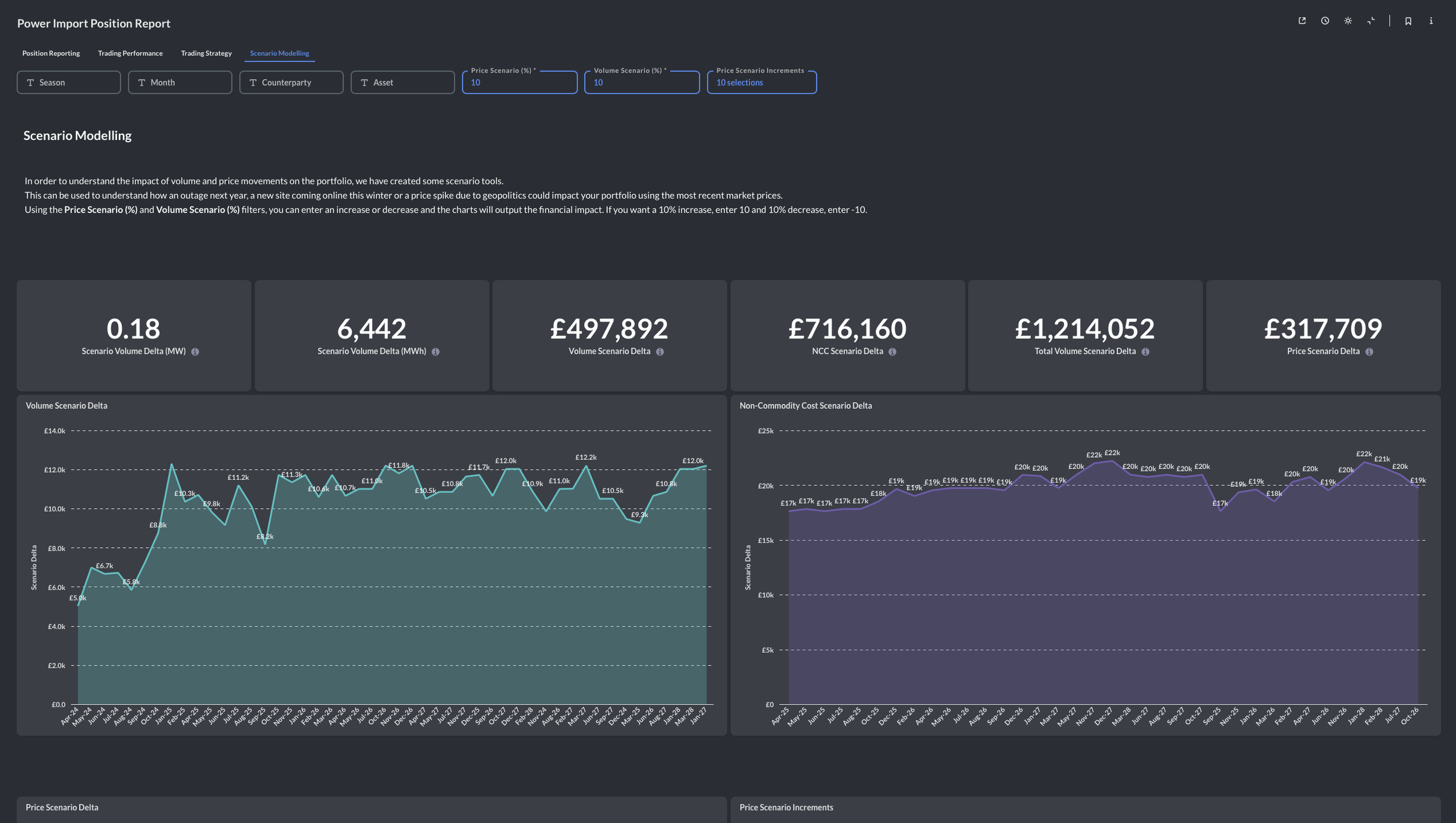Click info icon beside NCC Scenario Delta
Viewport: 1456px width, 823px height.
pyautogui.click(x=892, y=352)
